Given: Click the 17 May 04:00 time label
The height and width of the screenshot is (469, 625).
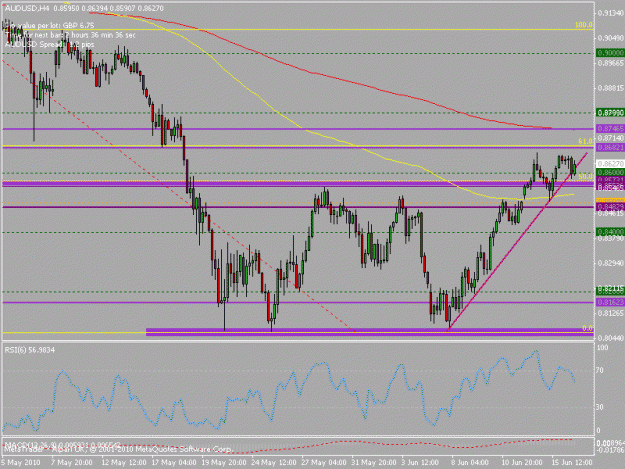Looking at the screenshot, I should click(x=173, y=463).
